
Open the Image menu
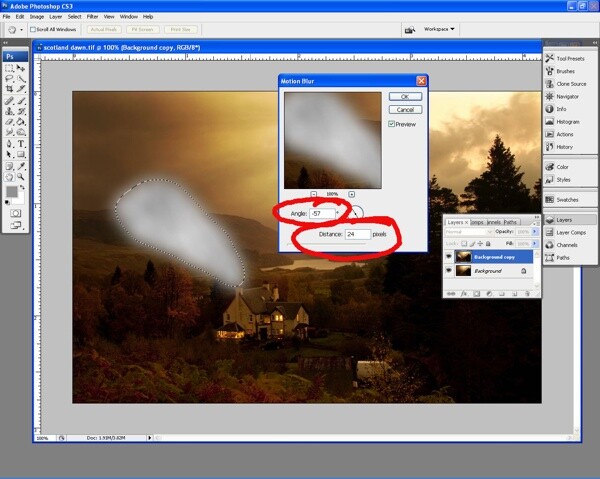pos(37,17)
